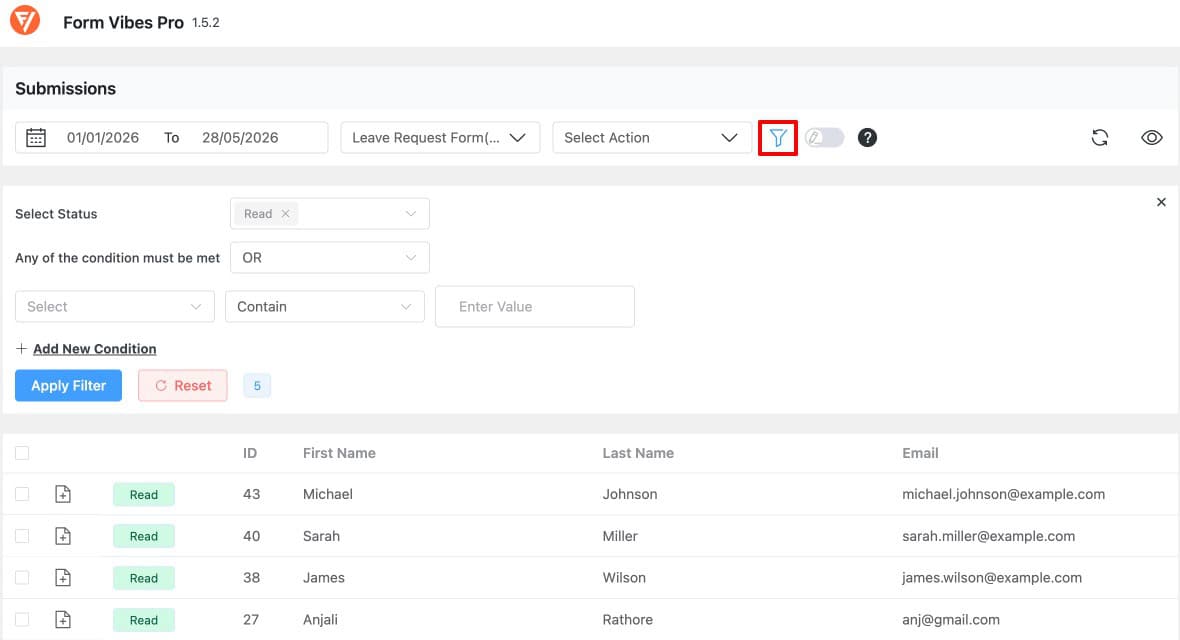Click sarah.miller@example.com email cell
Image resolution: width=1180 pixels, height=640 pixels.
coord(988,536)
